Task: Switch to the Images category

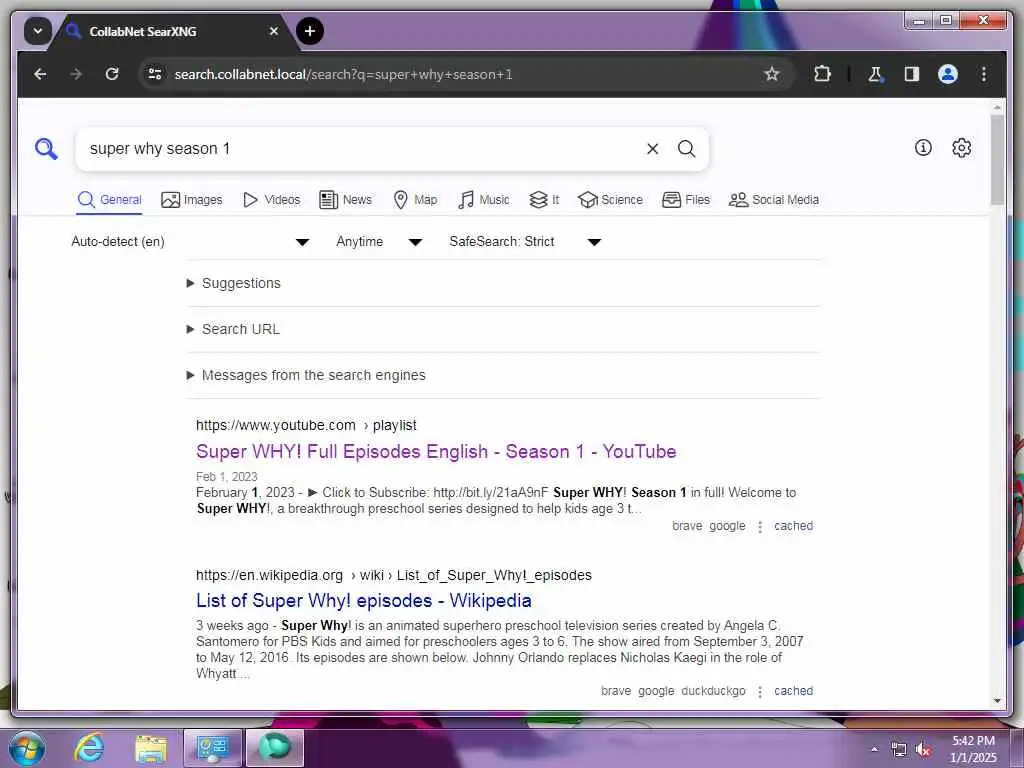Action: pos(192,200)
